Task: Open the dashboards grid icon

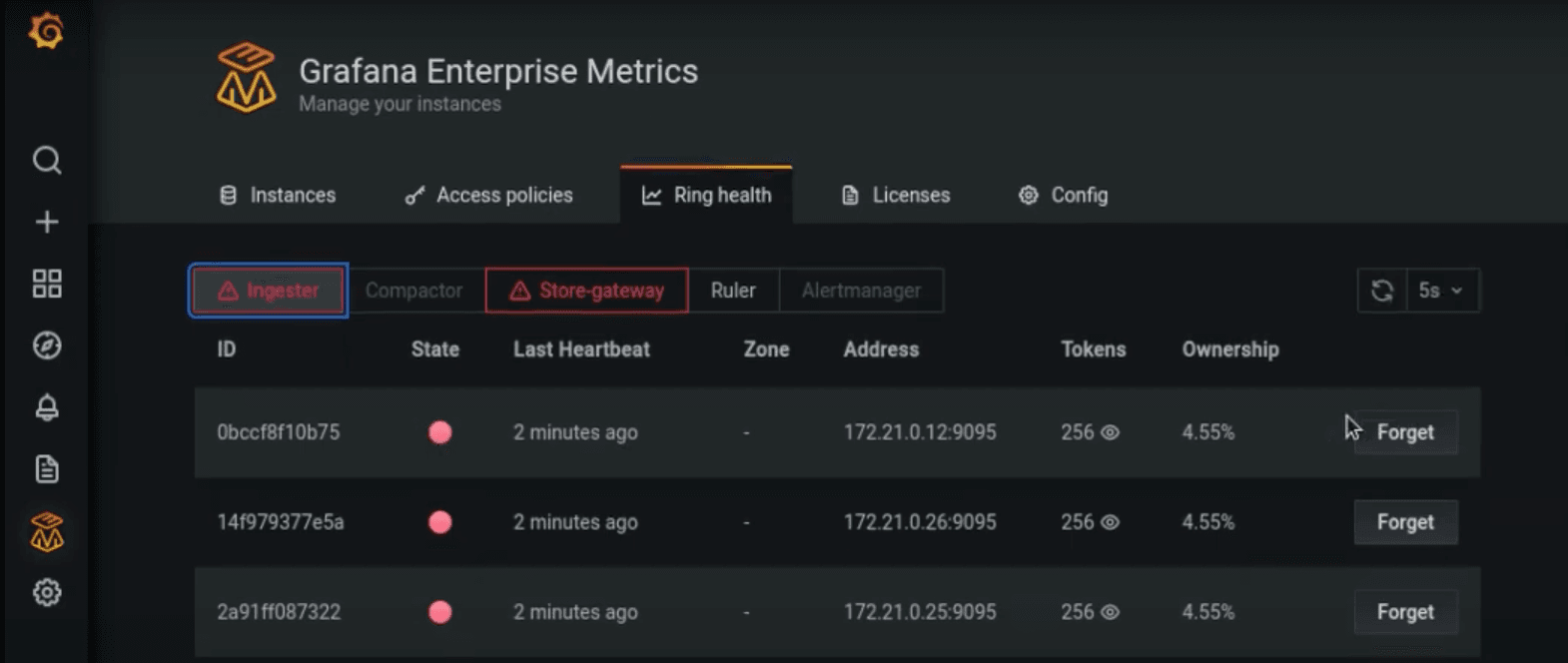Action: pyautogui.click(x=47, y=284)
